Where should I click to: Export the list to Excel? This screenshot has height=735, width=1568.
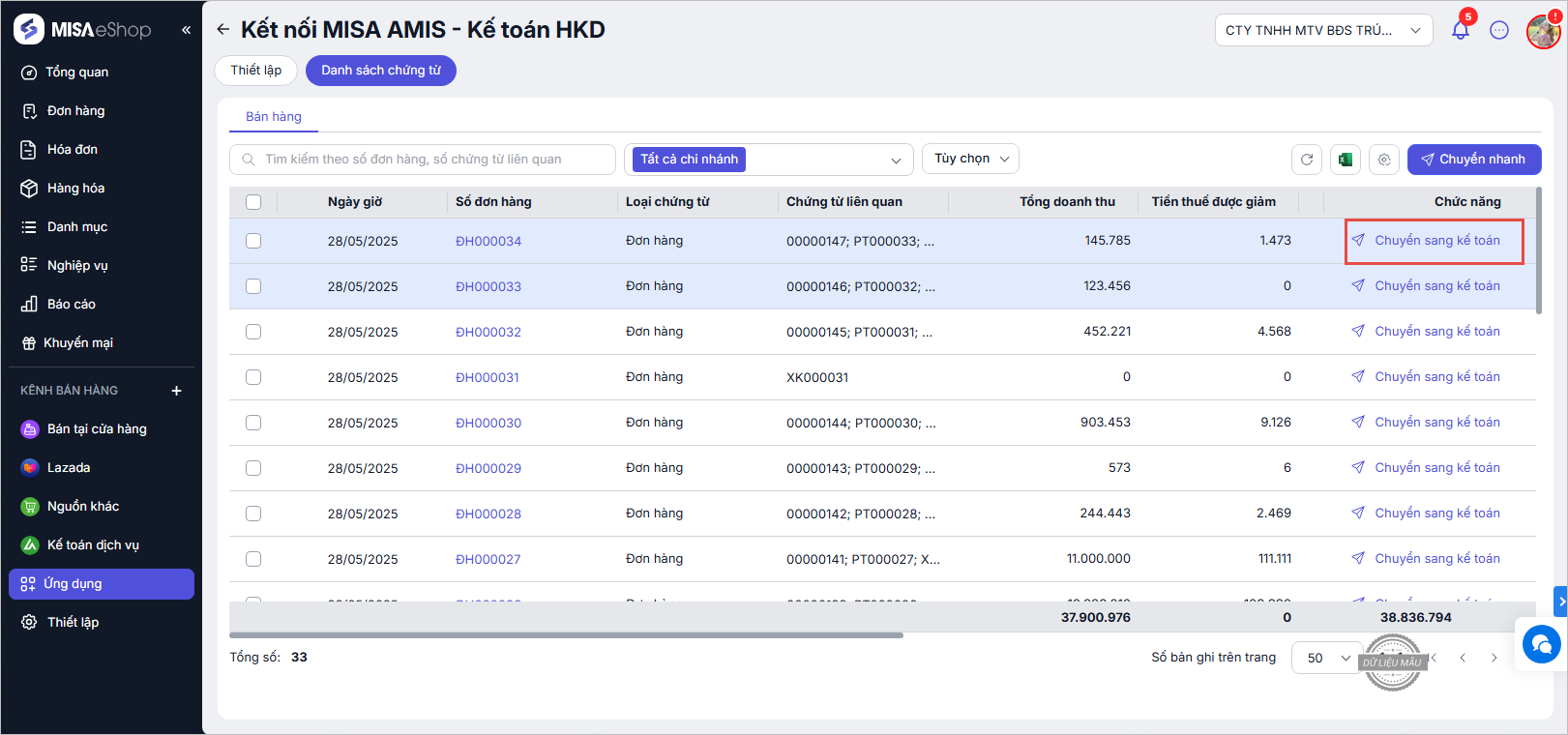[1346, 160]
